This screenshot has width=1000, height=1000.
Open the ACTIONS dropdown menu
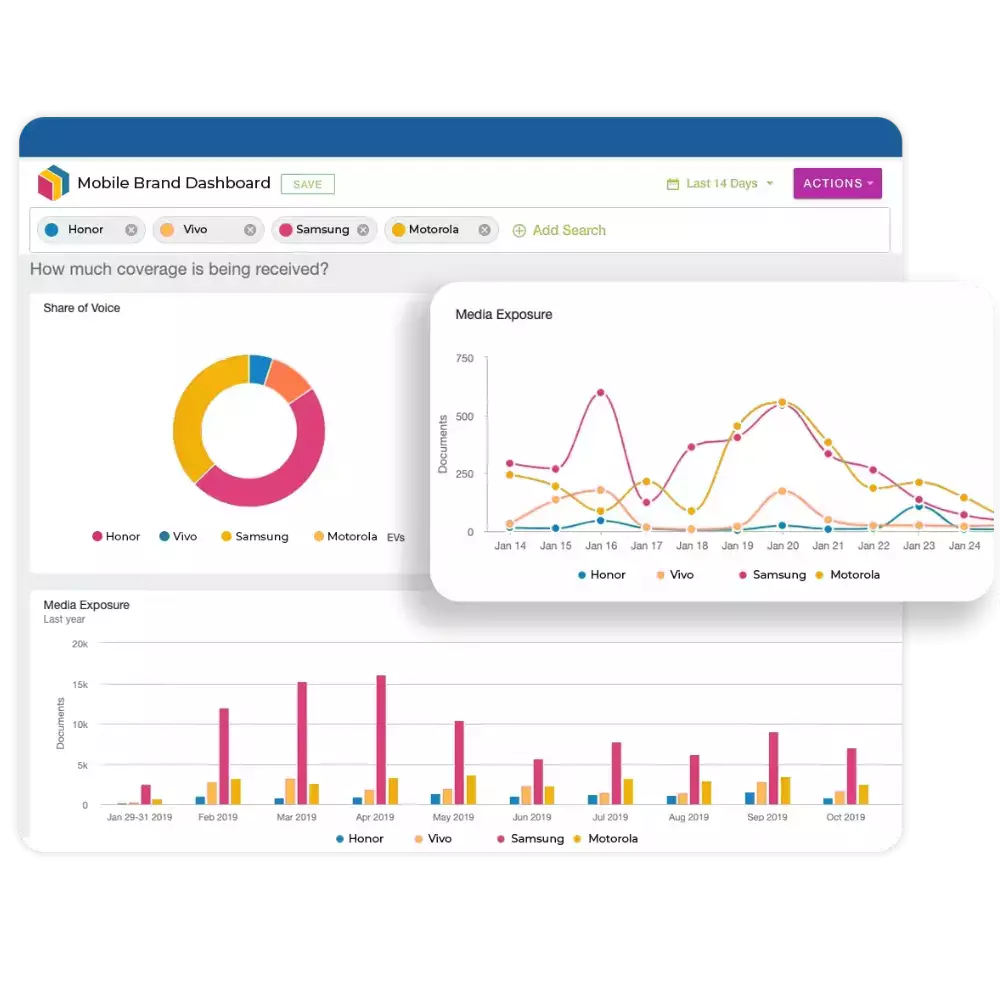[x=837, y=183]
